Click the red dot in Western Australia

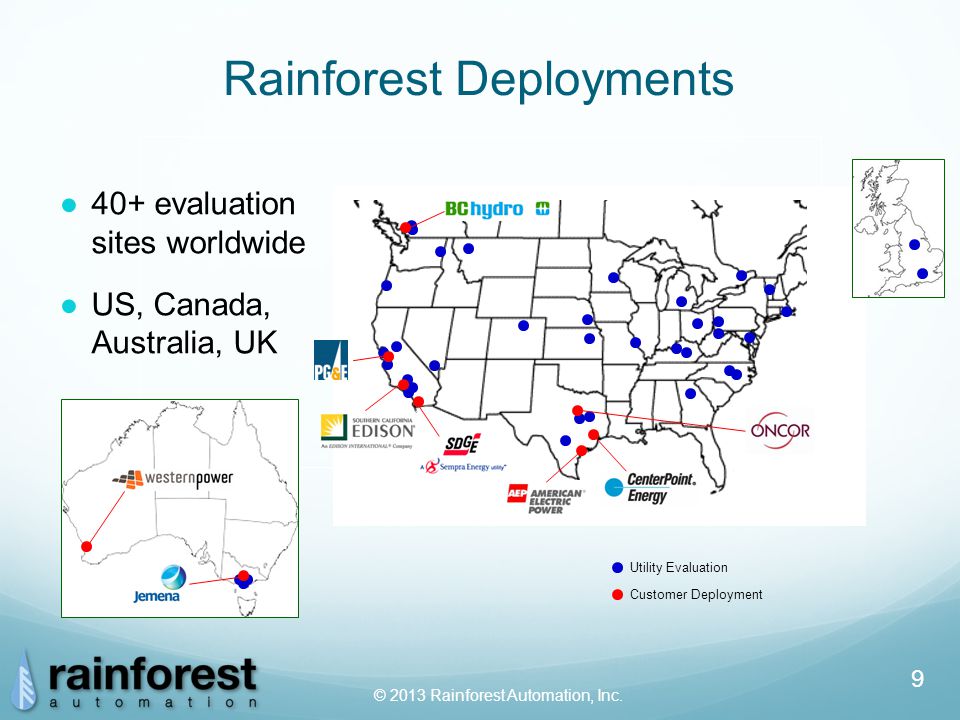87,547
